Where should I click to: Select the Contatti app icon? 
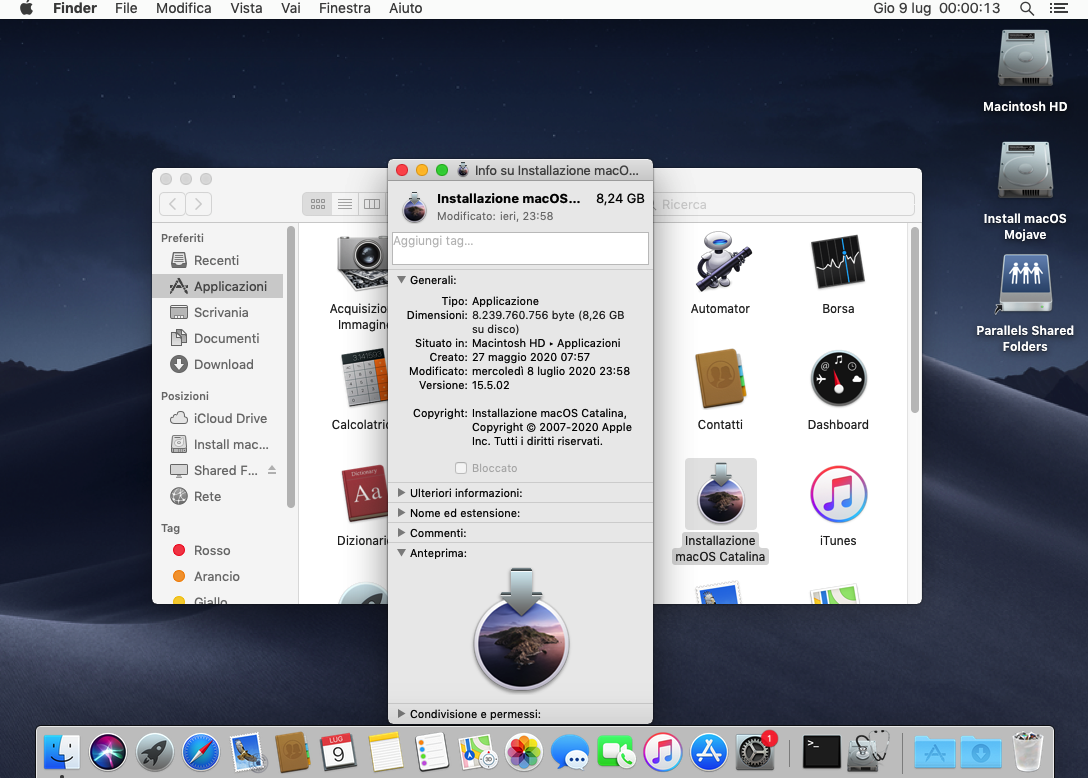coord(720,379)
